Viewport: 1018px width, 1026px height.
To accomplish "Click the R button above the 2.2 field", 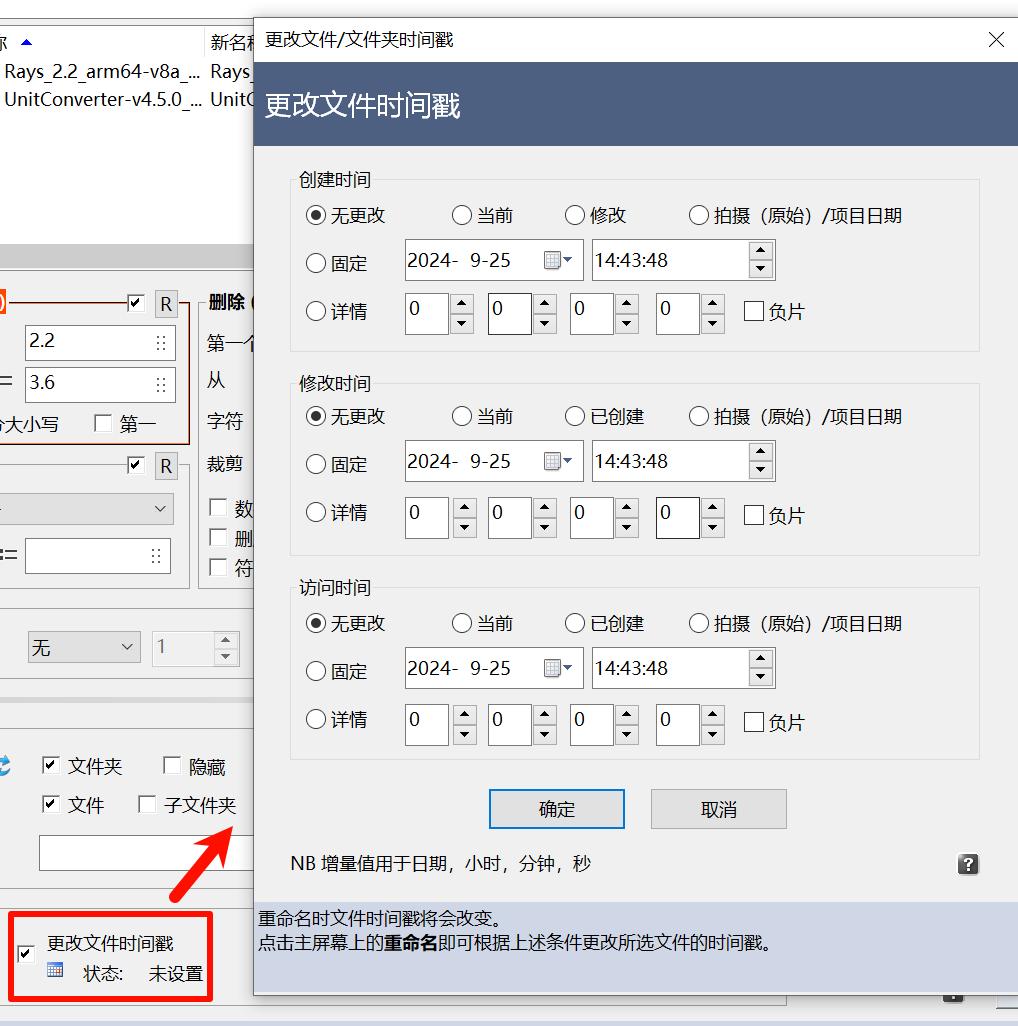I will click(165, 303).
